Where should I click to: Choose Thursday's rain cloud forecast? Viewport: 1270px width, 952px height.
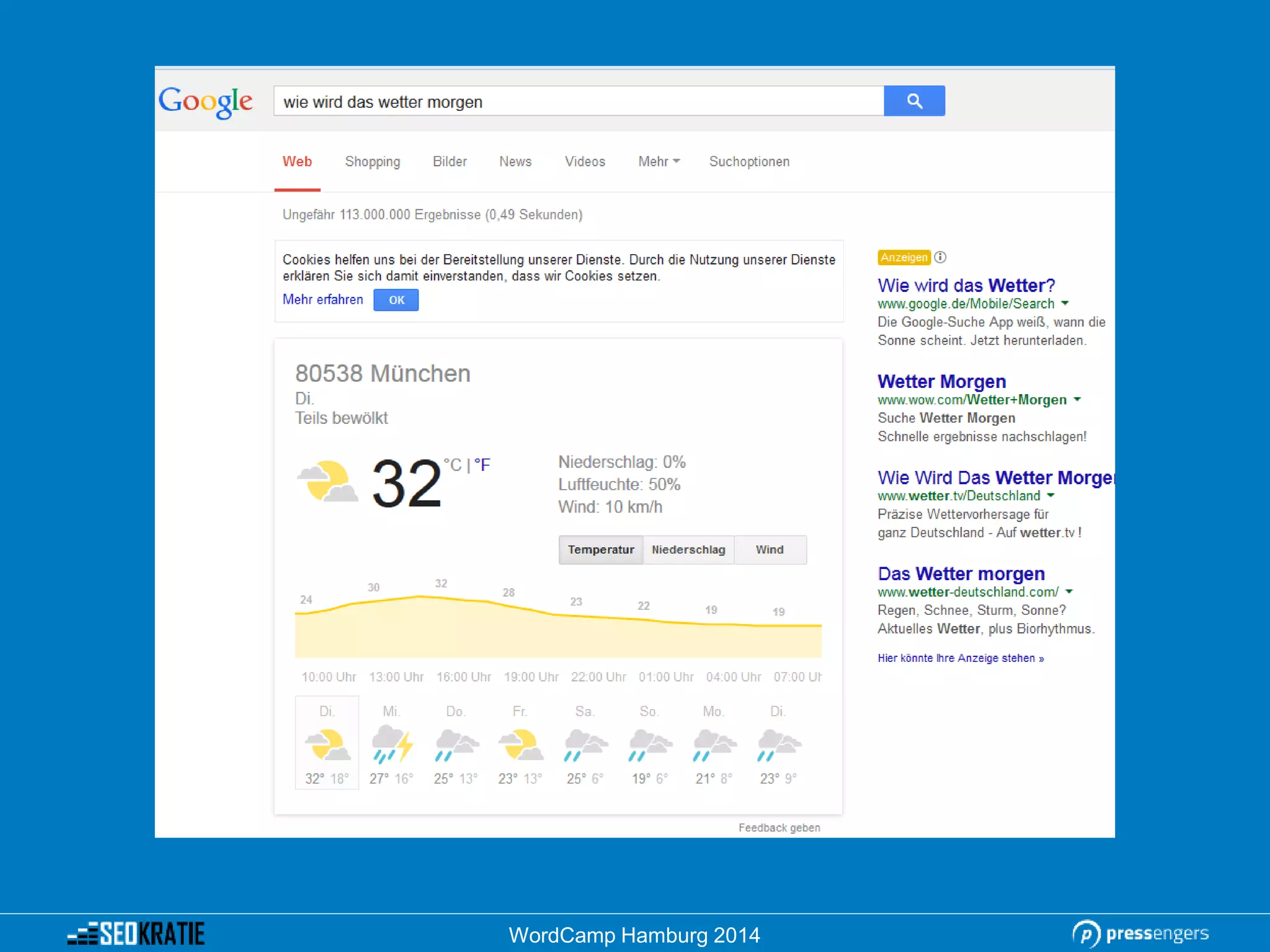(456, 744)
